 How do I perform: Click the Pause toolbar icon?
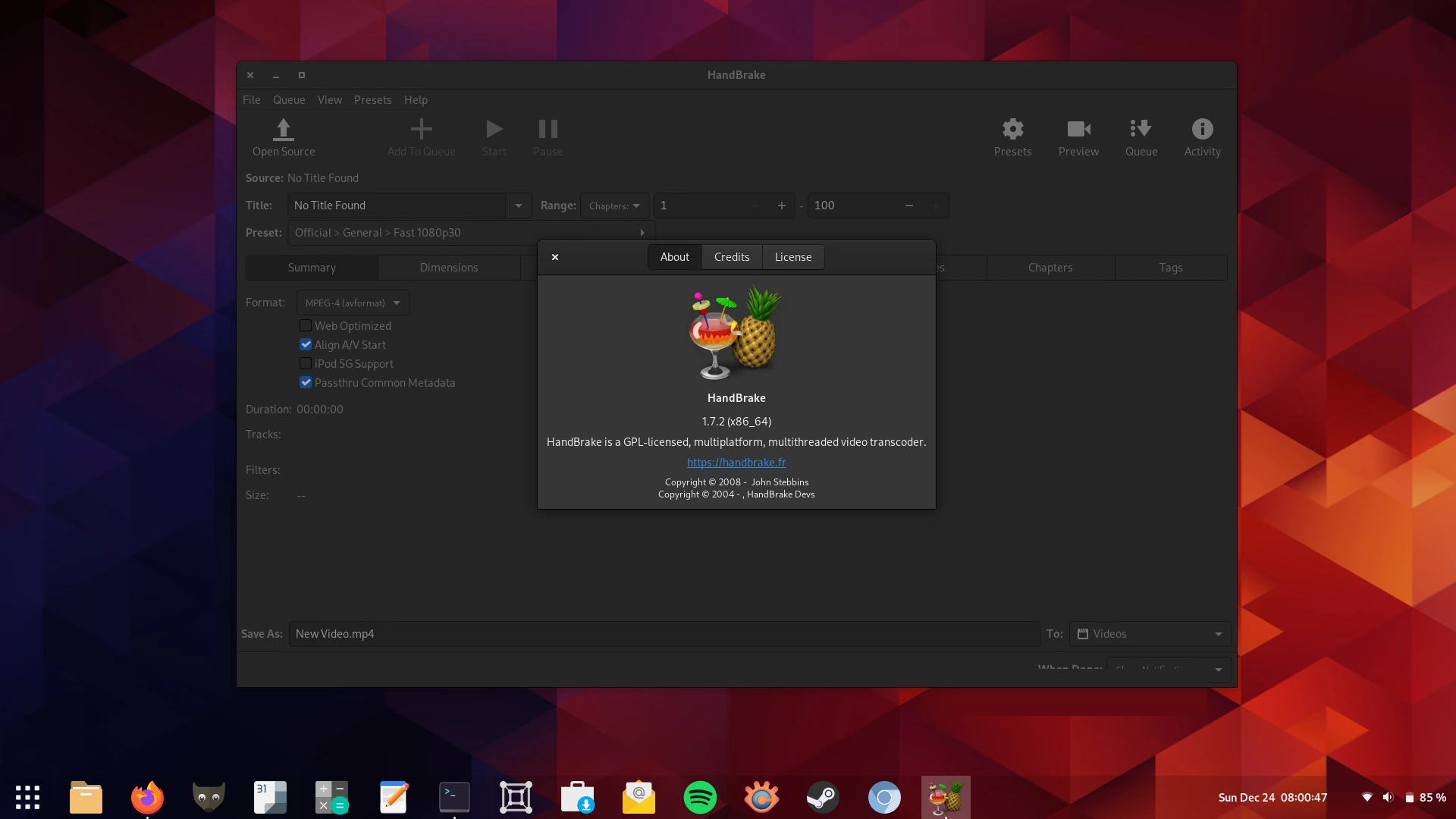tap(548, 129)
